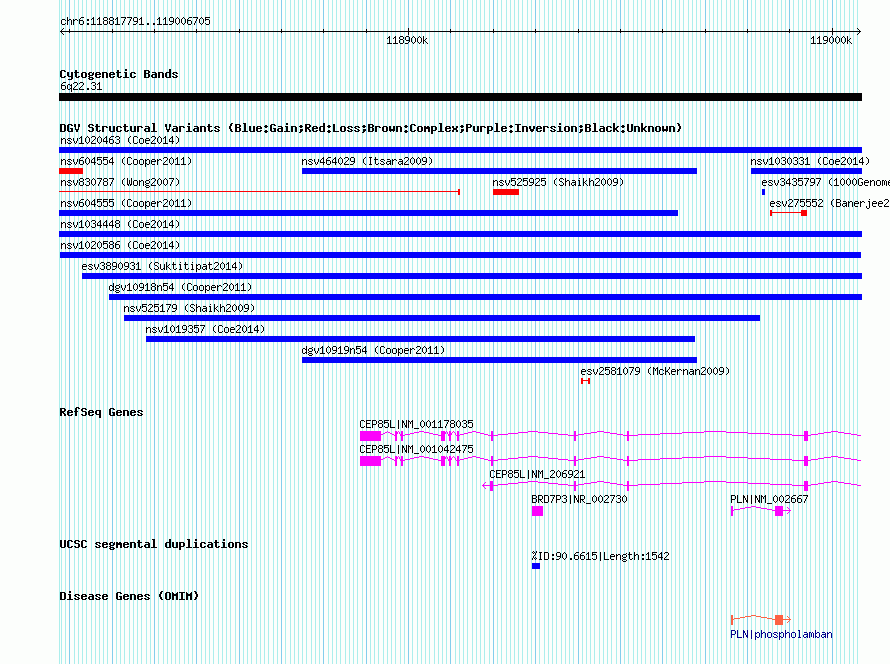Click the nsv1020463 (Coe2014) variant label

120,140
